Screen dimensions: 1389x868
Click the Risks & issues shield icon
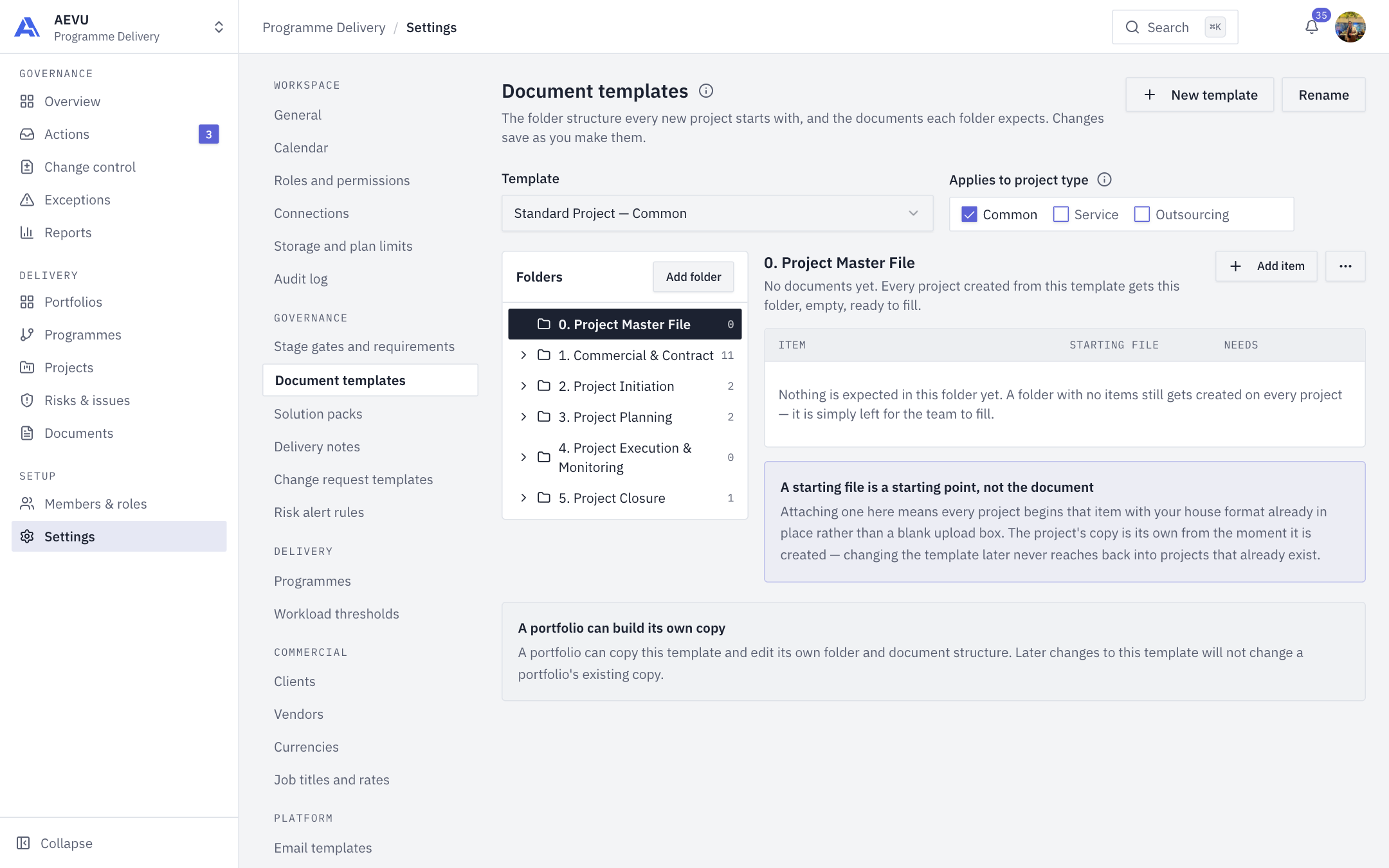(27, 401)
